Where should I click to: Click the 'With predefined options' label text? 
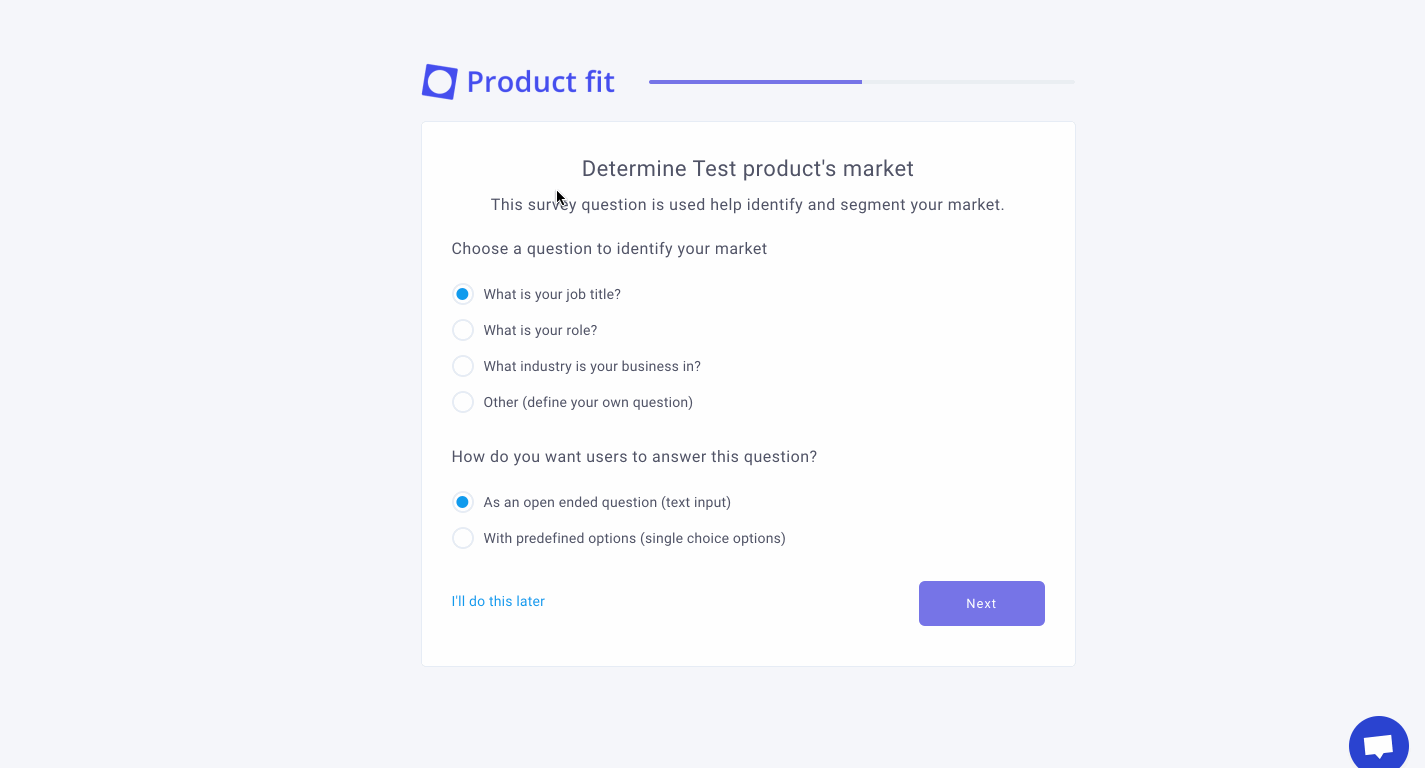634,538
